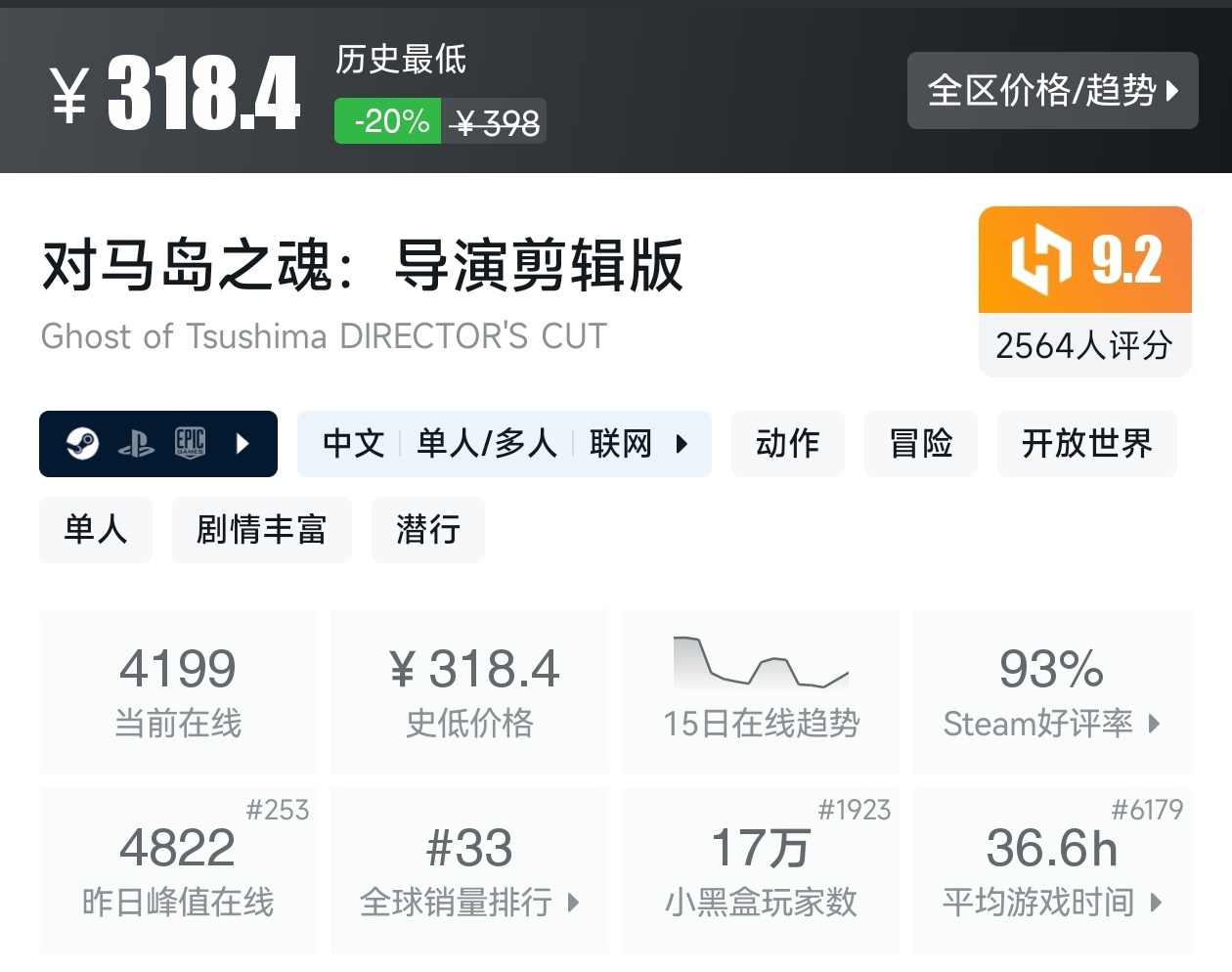Click the 4822 昨日峰值在线 stat
The image size is (1232, 972).
coord(178,870)
